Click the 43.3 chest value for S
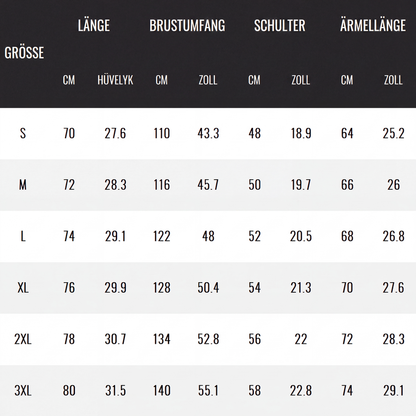 click(x=208, y=133)
